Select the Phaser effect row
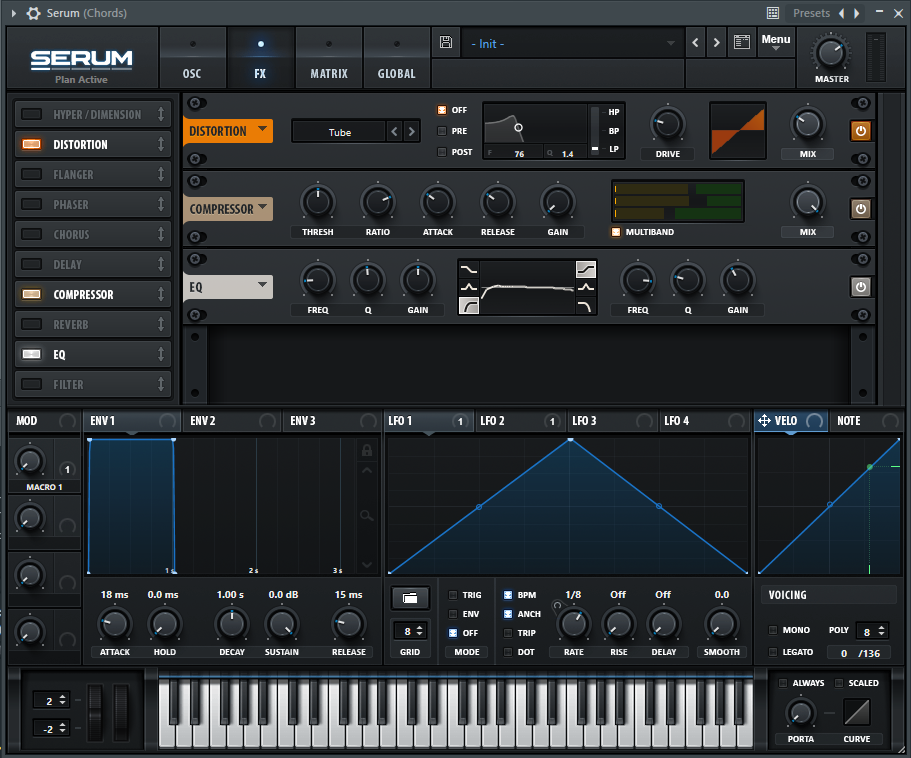The image size is (911, 758). (93, 204)
